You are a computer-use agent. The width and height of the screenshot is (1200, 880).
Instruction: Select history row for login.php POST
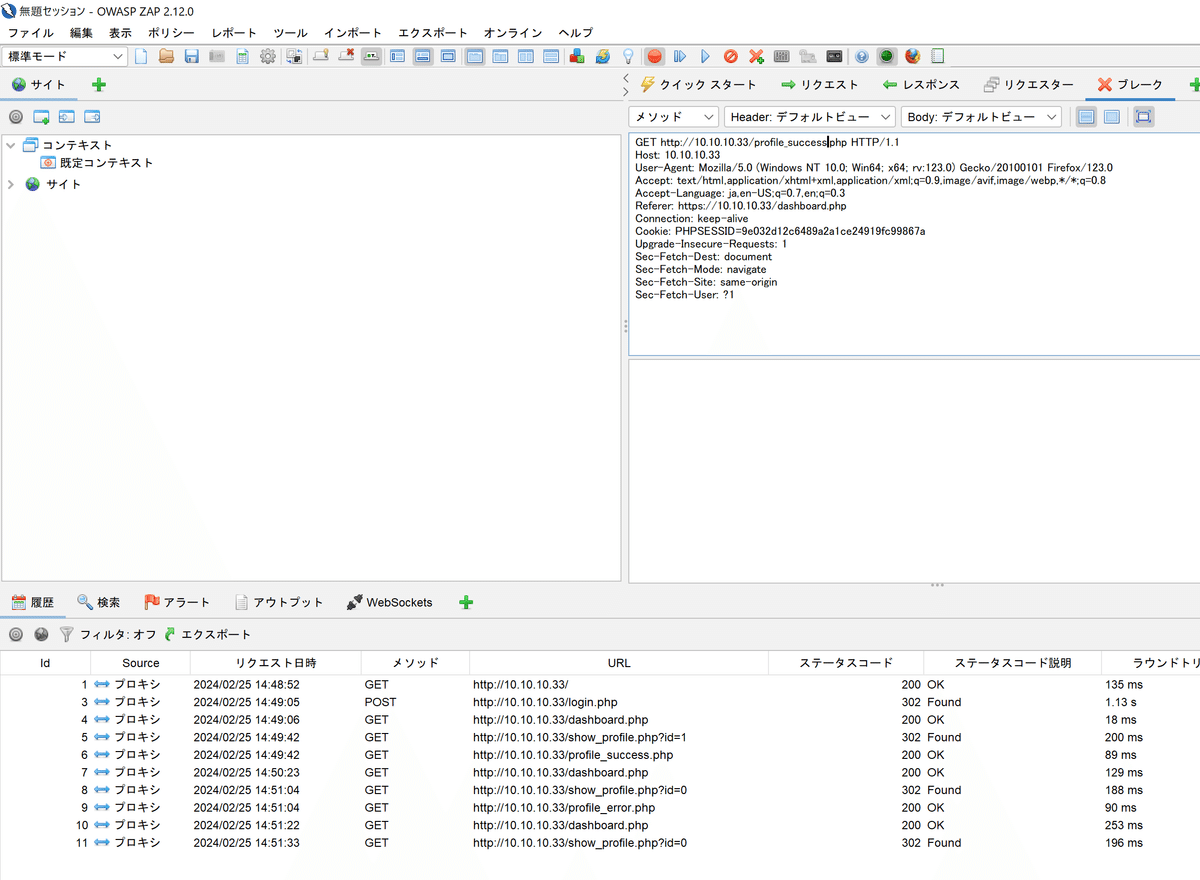600,702
